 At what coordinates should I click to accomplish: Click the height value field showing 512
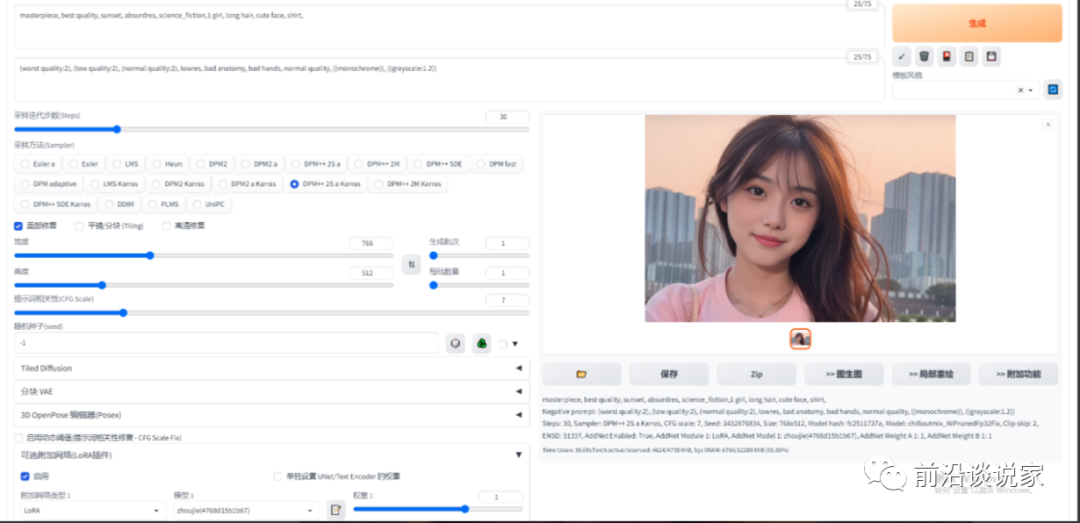point(371,273)
